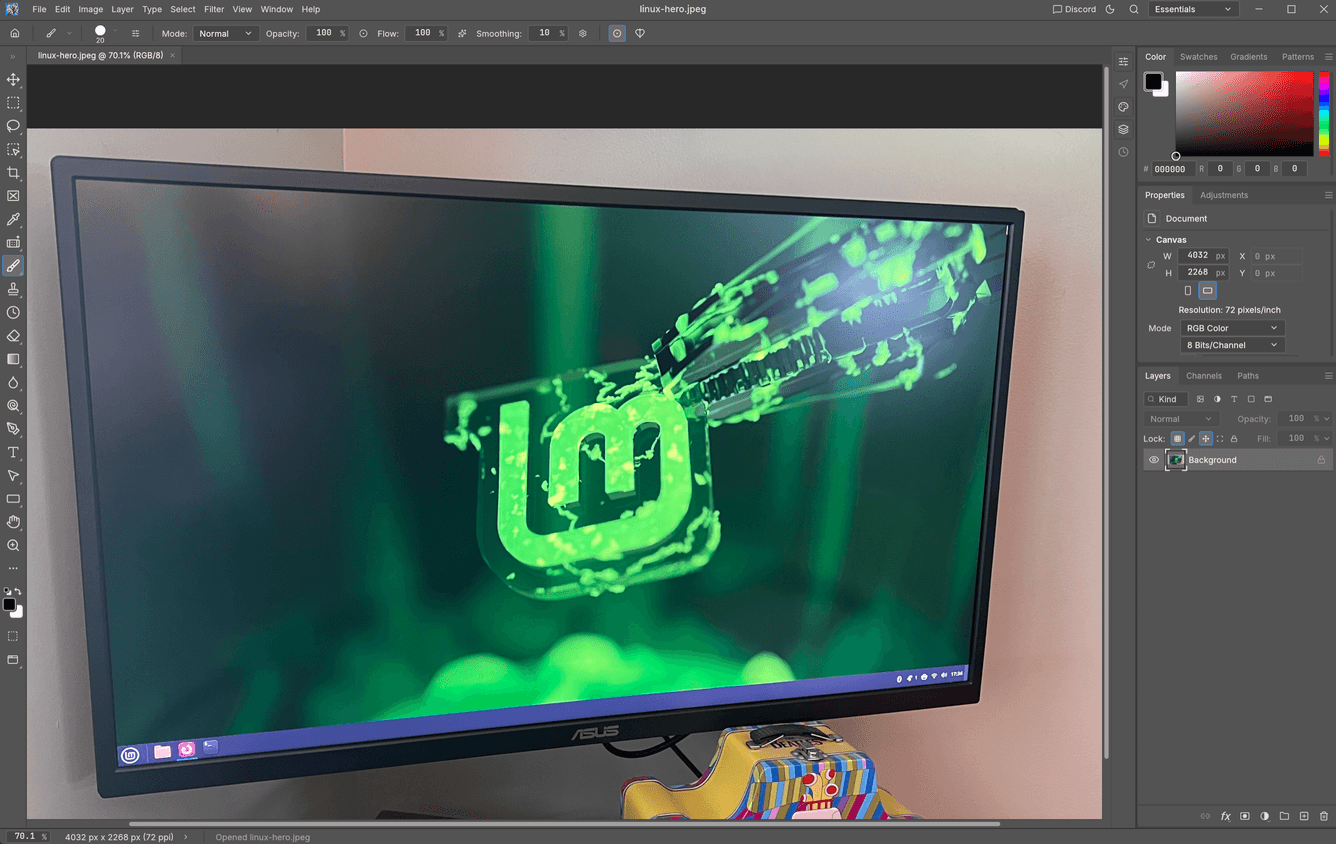This screenshot has height=844, width=1336.
Task: Add a layer style with fx icon
Action: tap(1225, 816)
